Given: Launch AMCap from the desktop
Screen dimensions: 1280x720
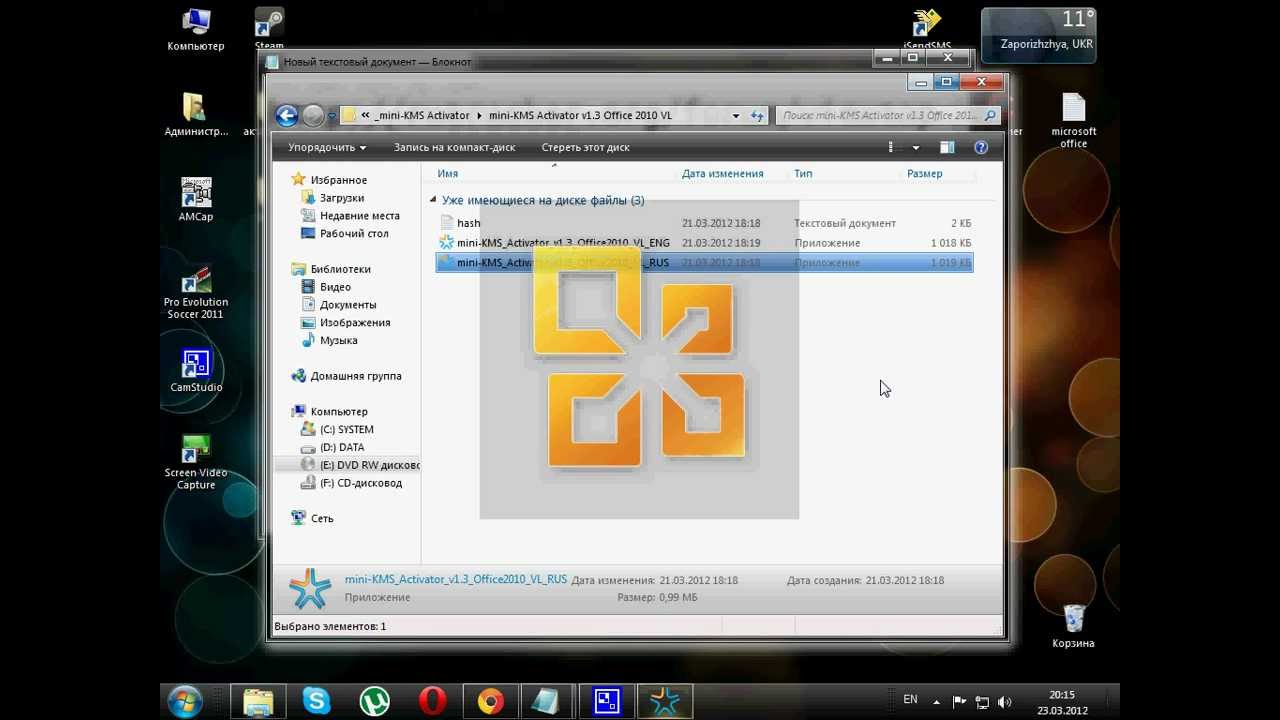Looking at the screenshot, I should click(196, 200).
